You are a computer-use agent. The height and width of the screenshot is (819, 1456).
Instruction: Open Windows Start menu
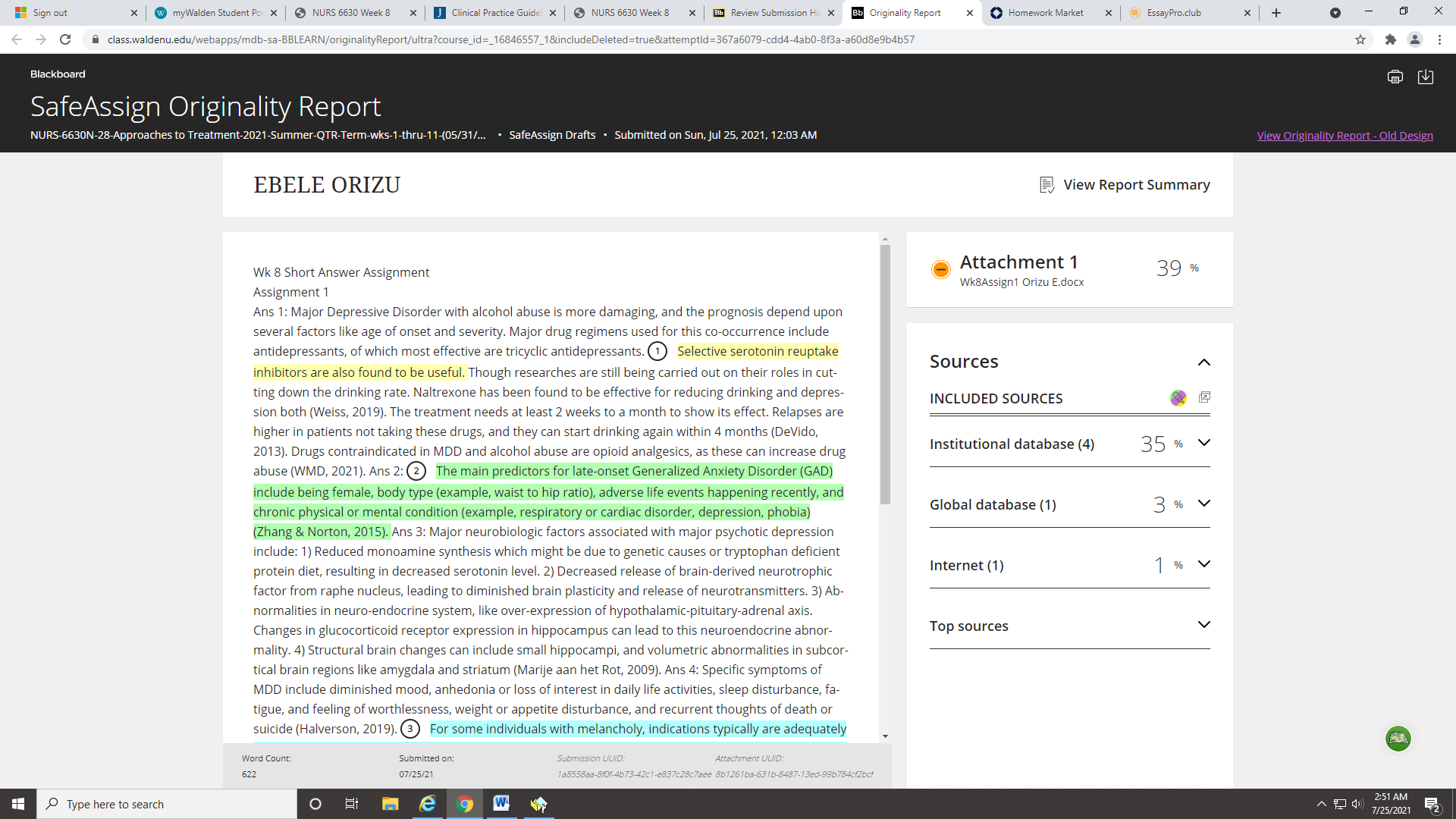(18, 804)
